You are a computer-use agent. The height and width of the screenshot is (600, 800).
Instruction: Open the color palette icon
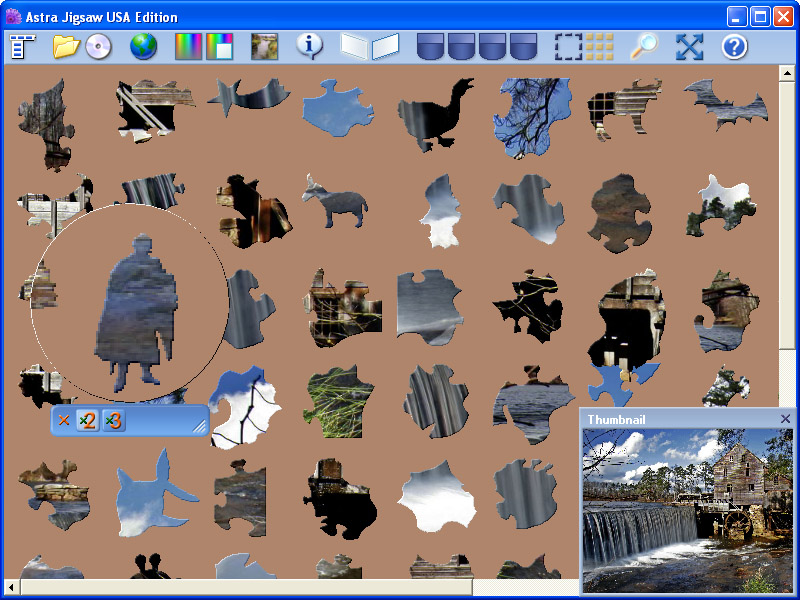[x=187, y=45]
